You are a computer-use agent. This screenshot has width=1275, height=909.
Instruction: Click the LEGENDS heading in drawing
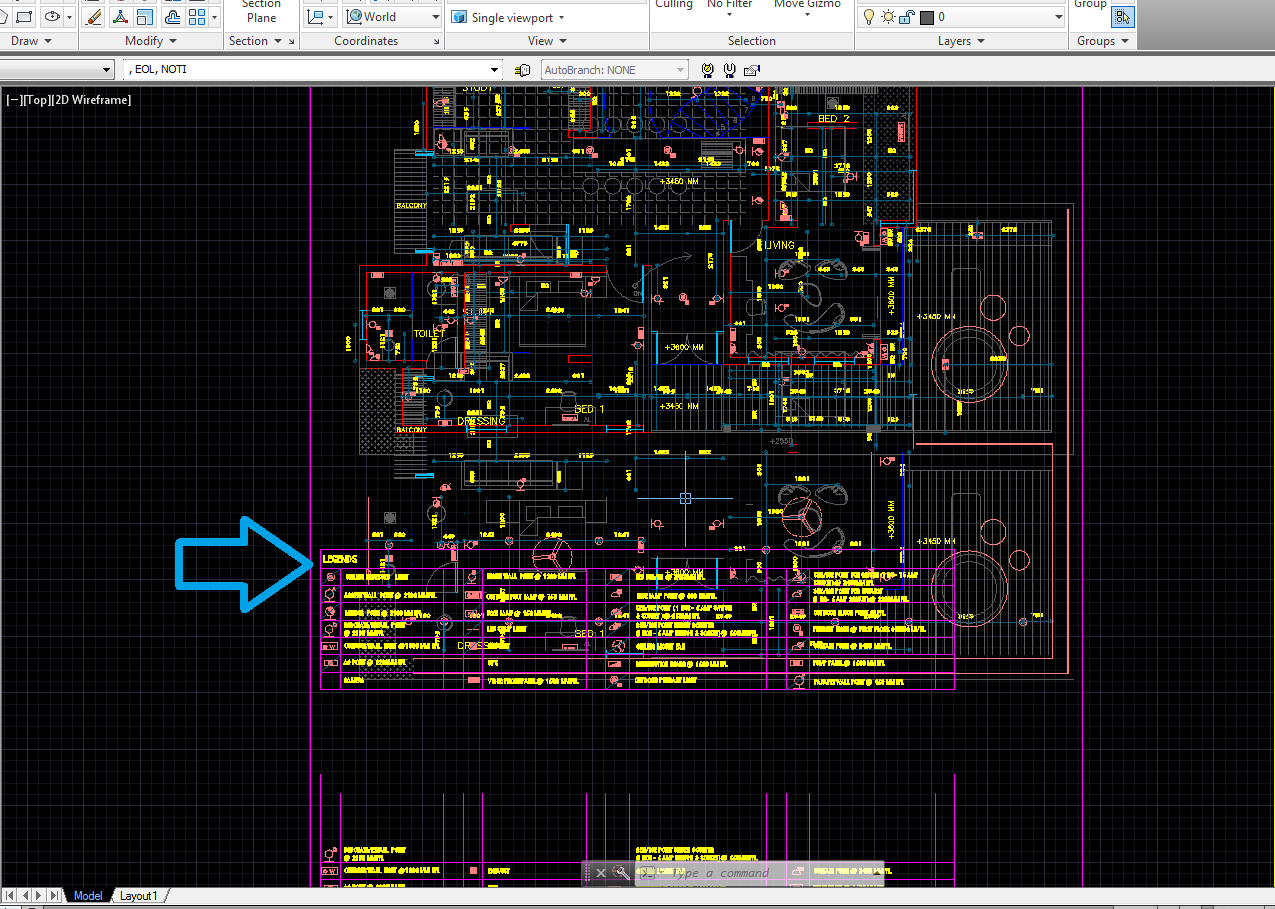[340, 559]
